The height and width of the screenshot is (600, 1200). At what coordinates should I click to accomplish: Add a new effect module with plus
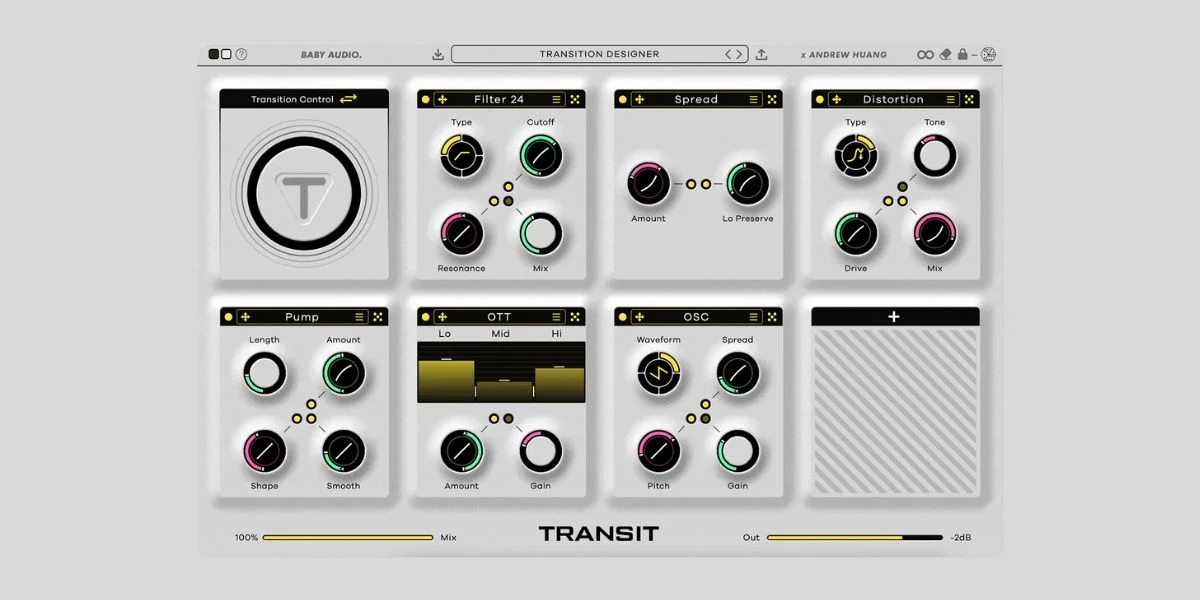(894, 317)
